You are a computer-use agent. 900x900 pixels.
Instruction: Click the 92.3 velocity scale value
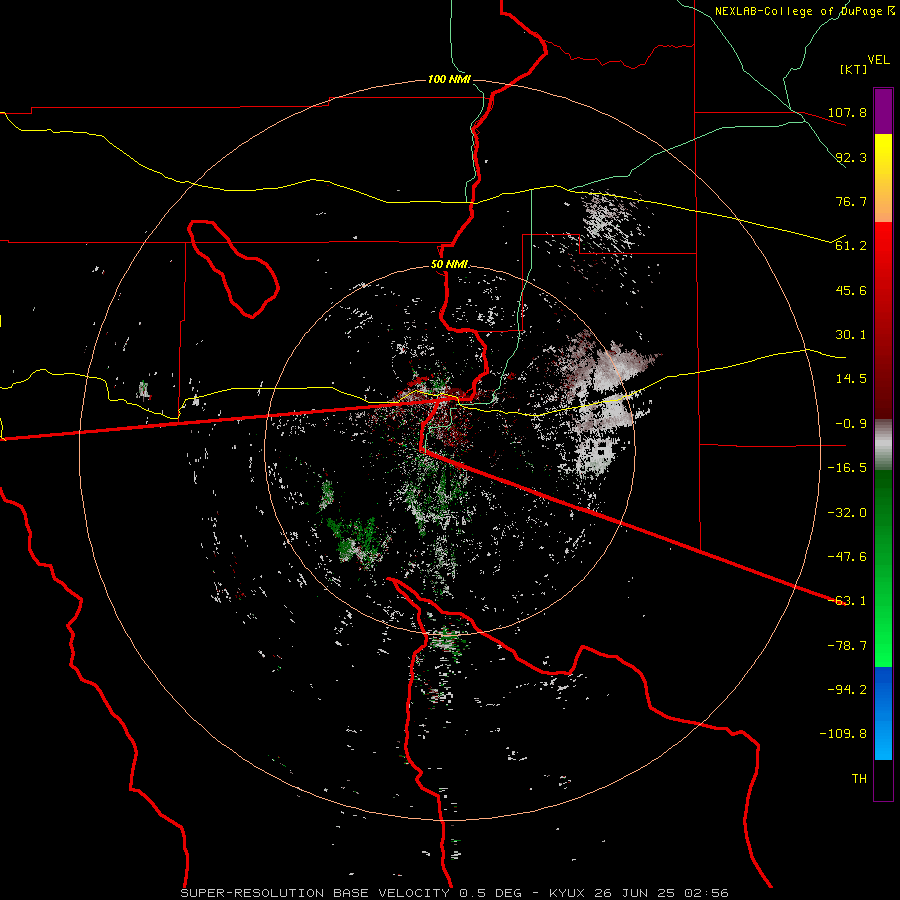click(x=851, y=157)
